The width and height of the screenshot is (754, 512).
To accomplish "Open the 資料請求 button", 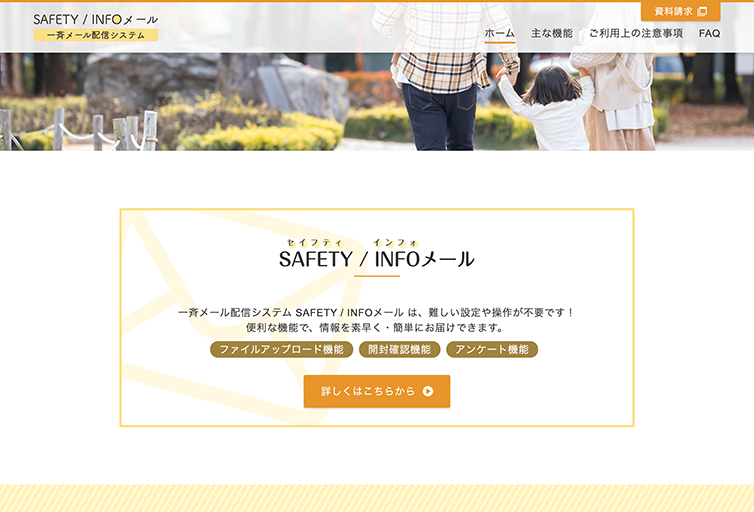I will [680, 11].
